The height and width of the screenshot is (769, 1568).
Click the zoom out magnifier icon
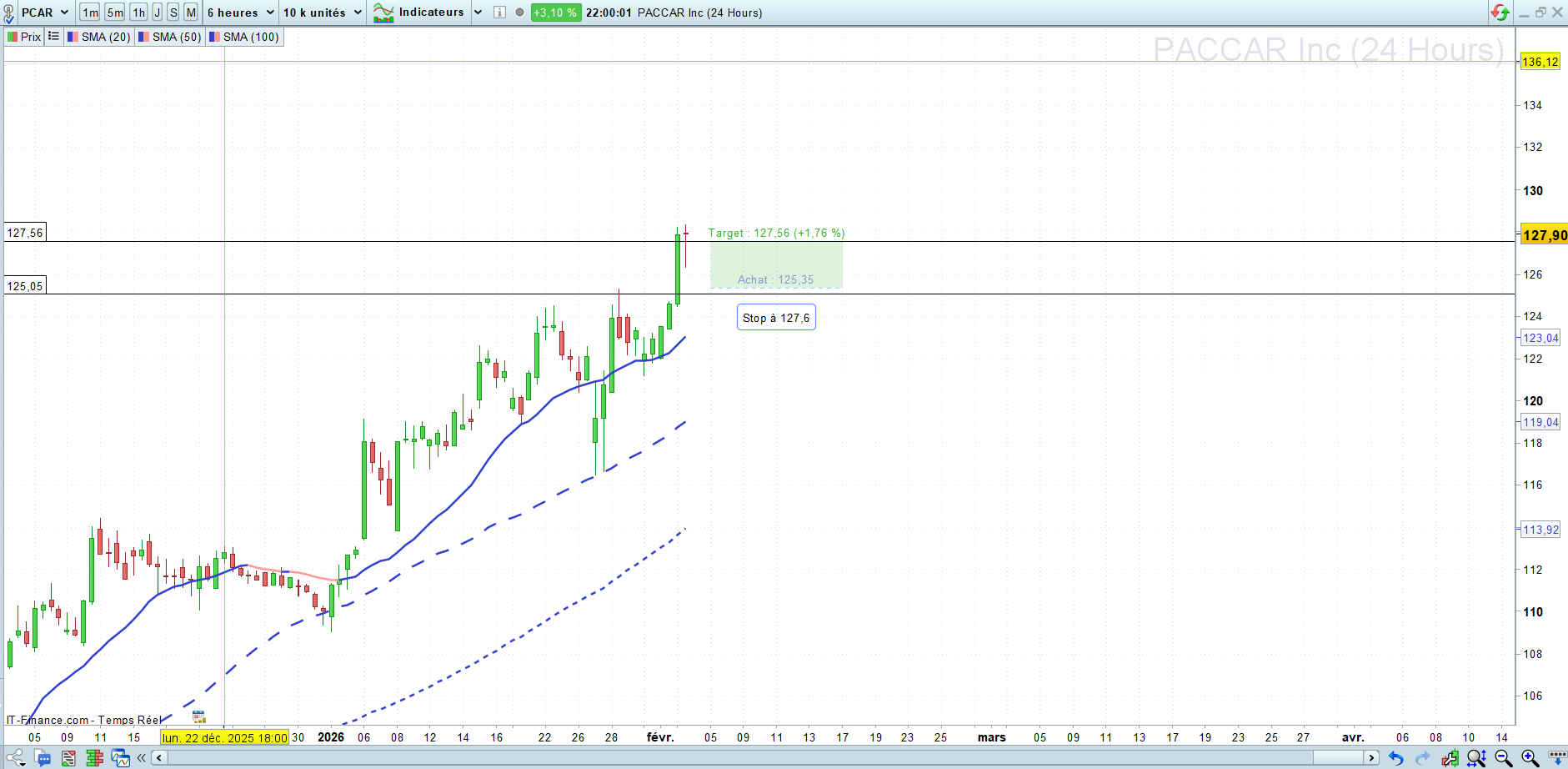click(1504, 758)
